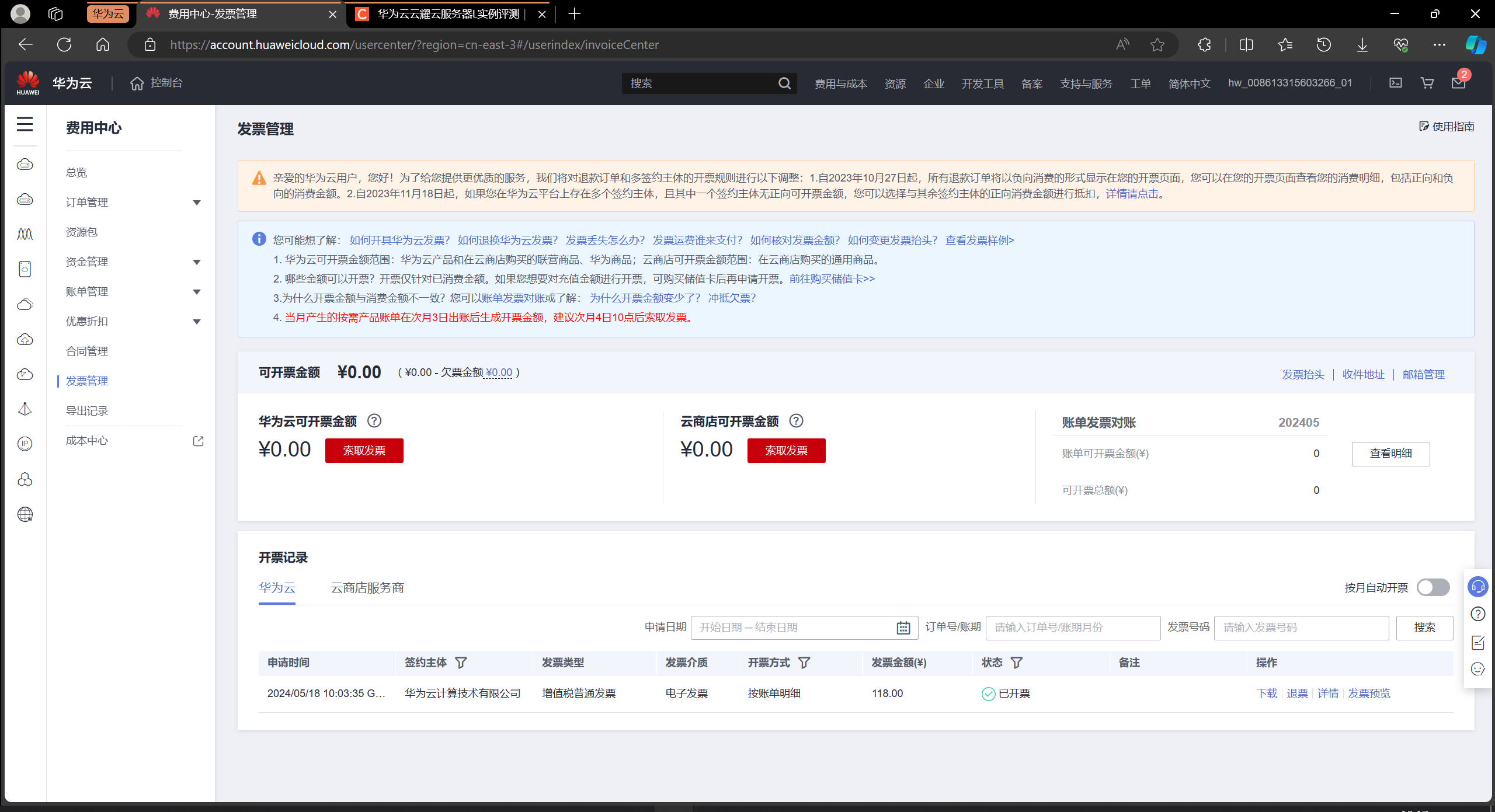1495x812 pixels.
Task: Click the Cloud Store help tooltip icon
Action: point(796,421)
